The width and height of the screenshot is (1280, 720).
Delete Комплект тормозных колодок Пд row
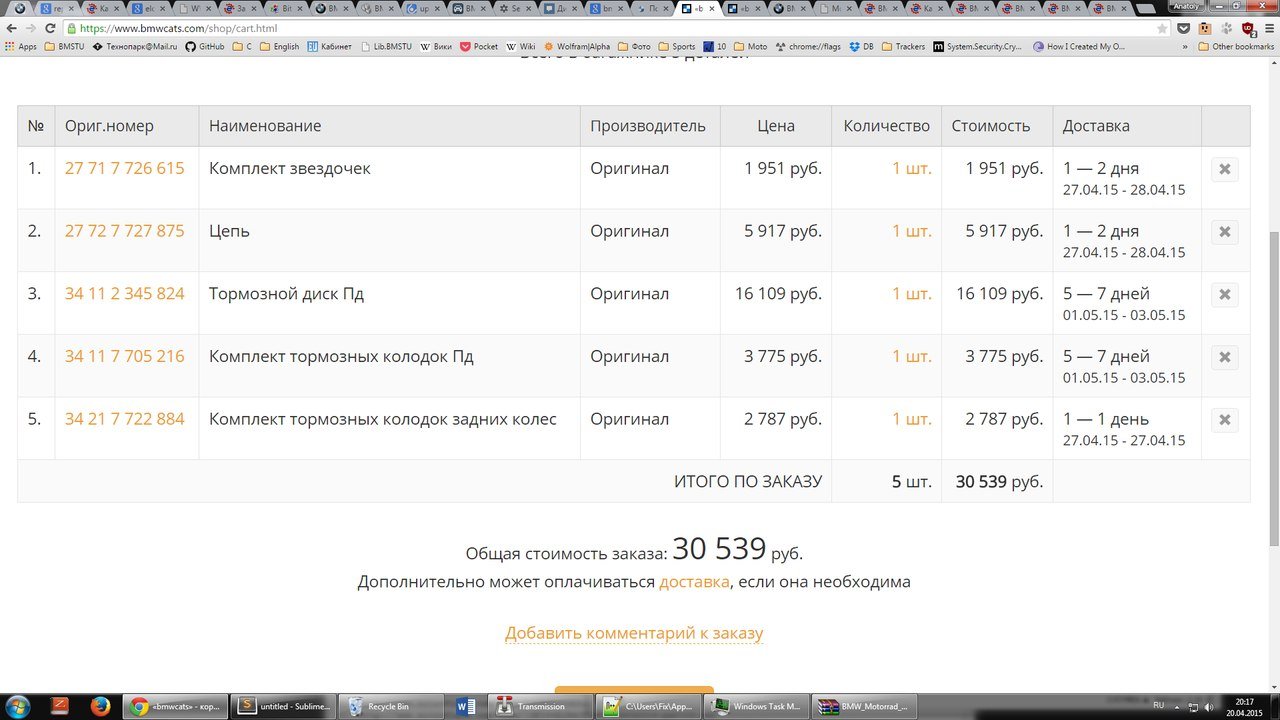coord(1224,357)
